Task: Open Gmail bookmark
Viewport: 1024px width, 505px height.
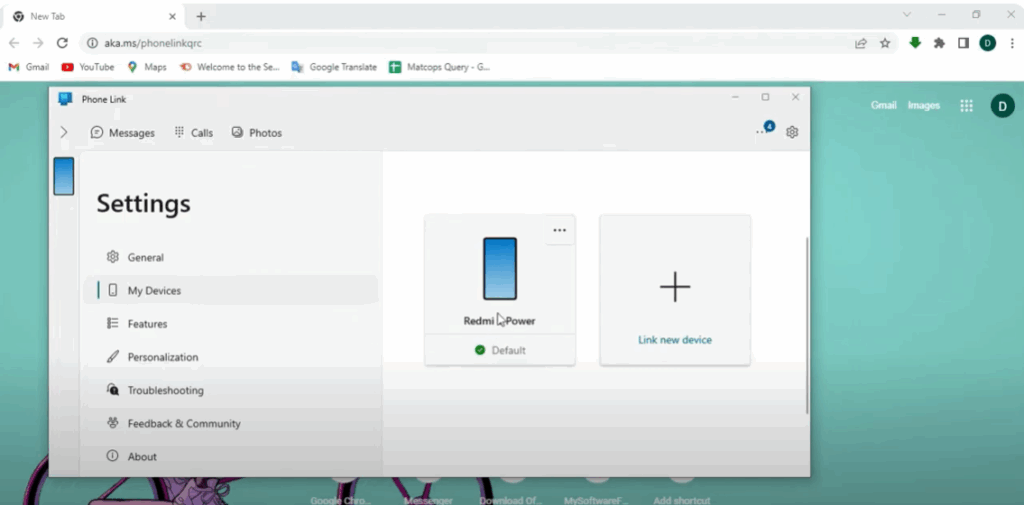Action: 29,67
